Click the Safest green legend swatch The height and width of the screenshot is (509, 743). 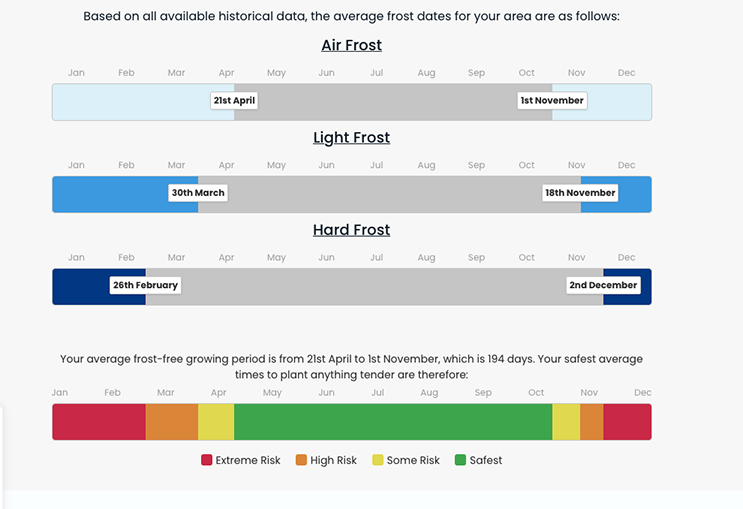[460, 460]
